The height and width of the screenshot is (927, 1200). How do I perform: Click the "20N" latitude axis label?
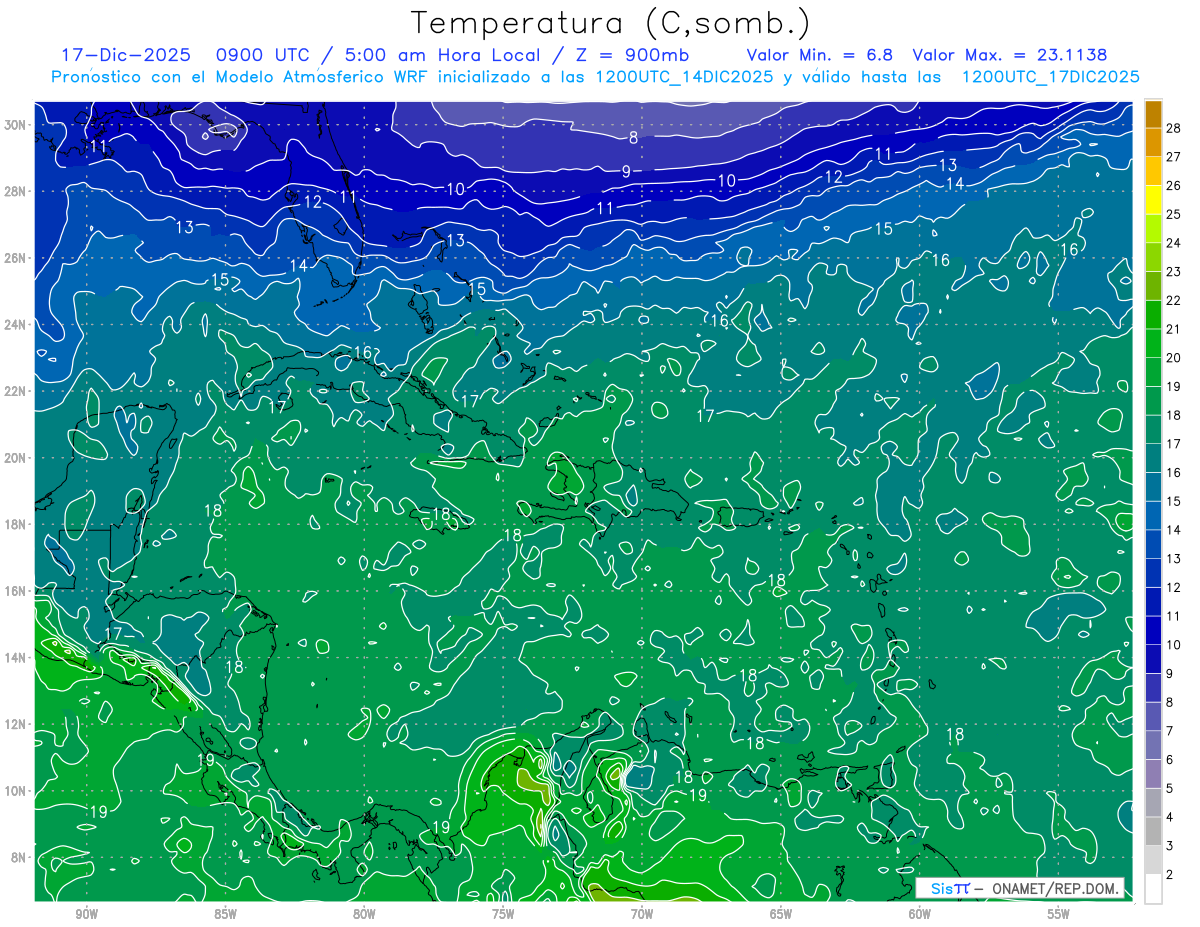(15, 457)
